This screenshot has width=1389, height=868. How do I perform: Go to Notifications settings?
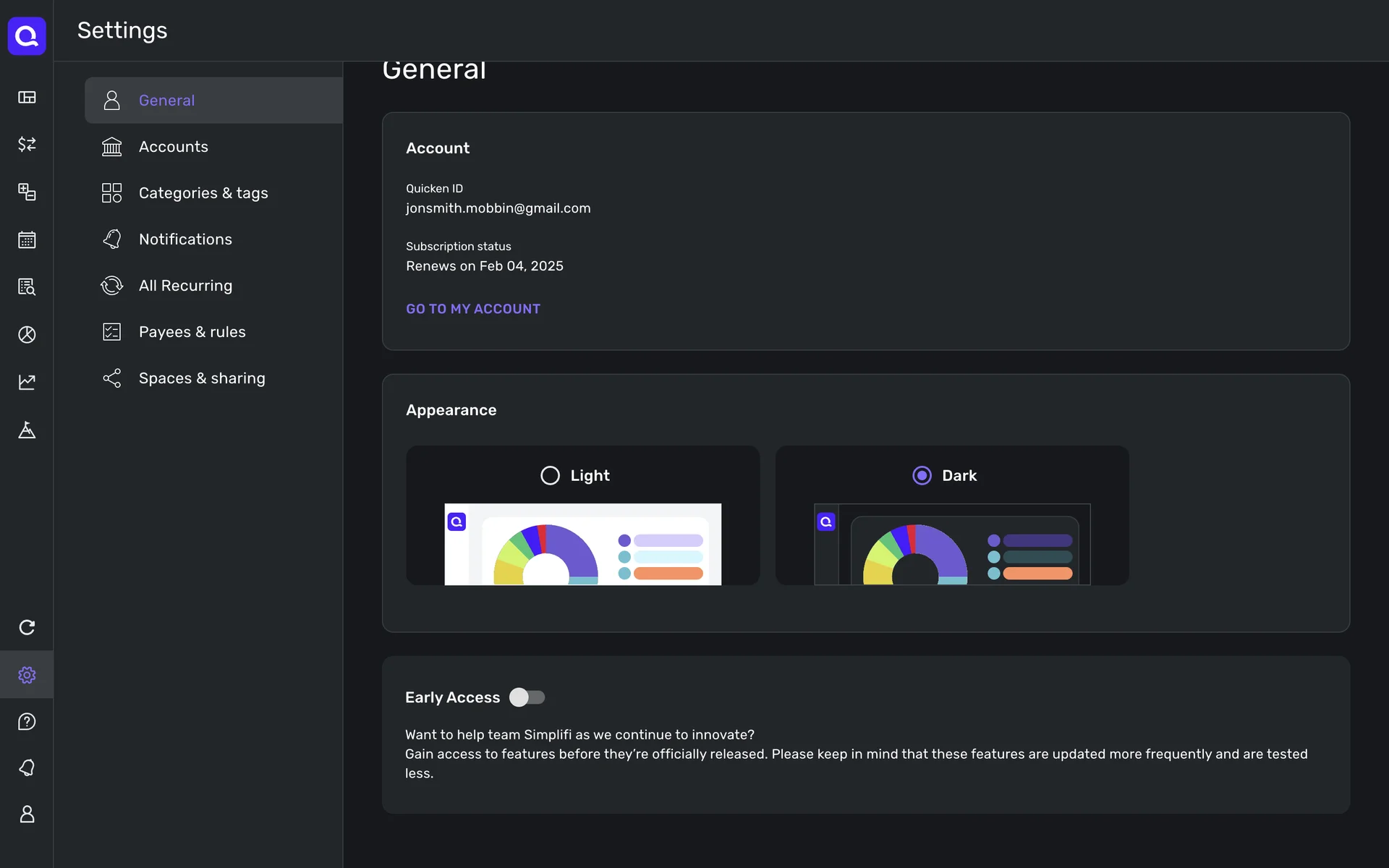pos(185,239)
